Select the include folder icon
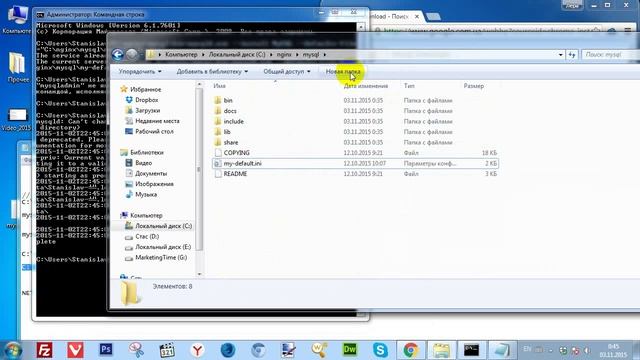 pyautogui.click(x=218, y=121)
